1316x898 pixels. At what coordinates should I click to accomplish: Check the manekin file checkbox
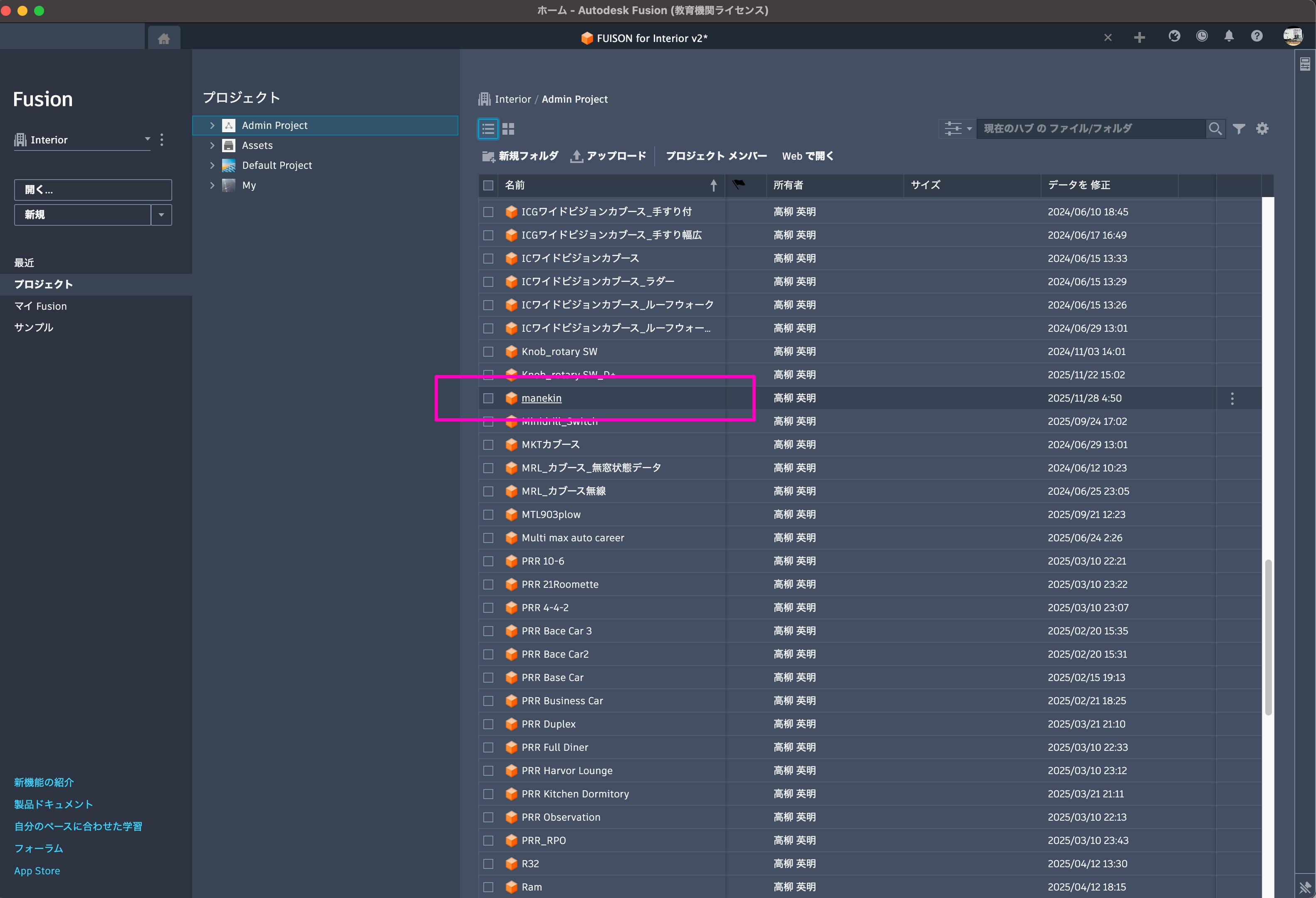[x=488, y=398]
